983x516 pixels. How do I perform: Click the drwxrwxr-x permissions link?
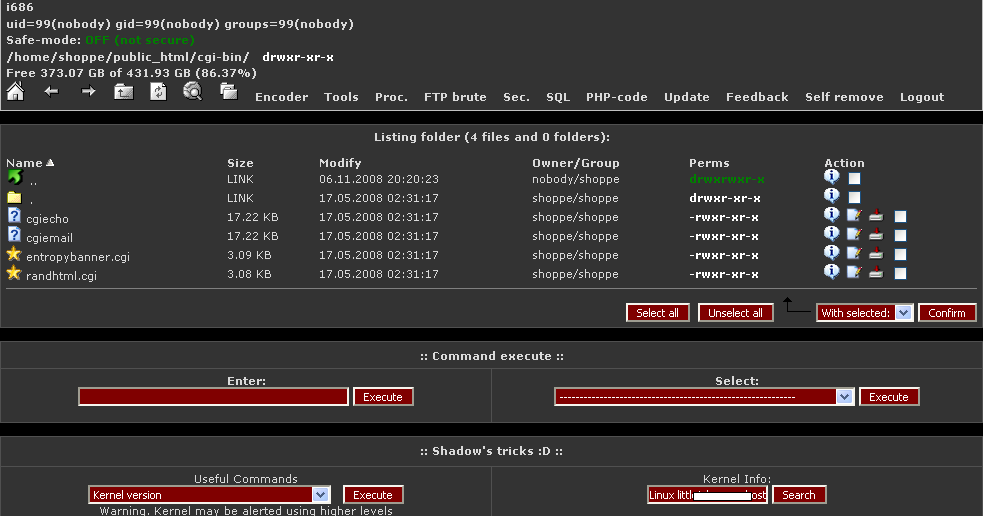click(x=727, y=179)
